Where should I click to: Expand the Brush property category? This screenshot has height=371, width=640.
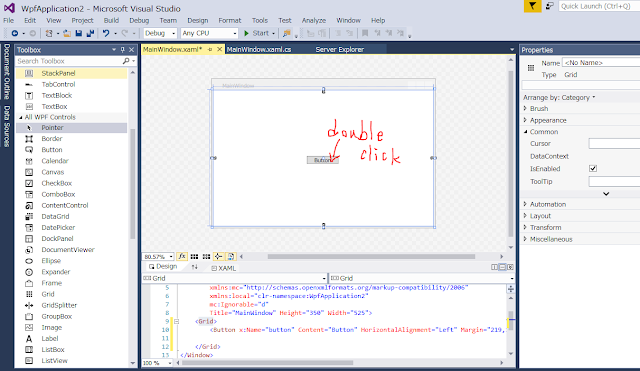(x=525, y=108)
